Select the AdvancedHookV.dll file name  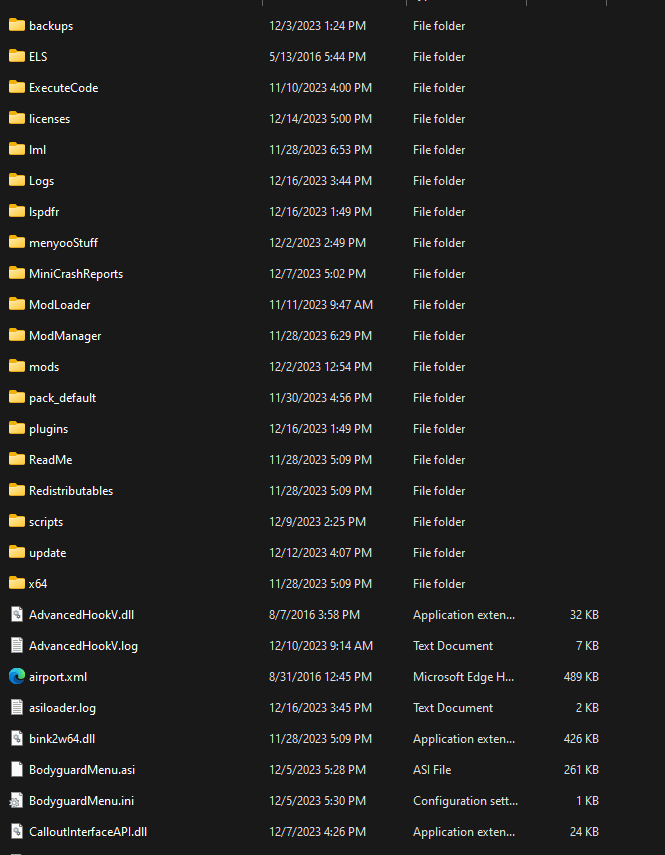[81, 615]
